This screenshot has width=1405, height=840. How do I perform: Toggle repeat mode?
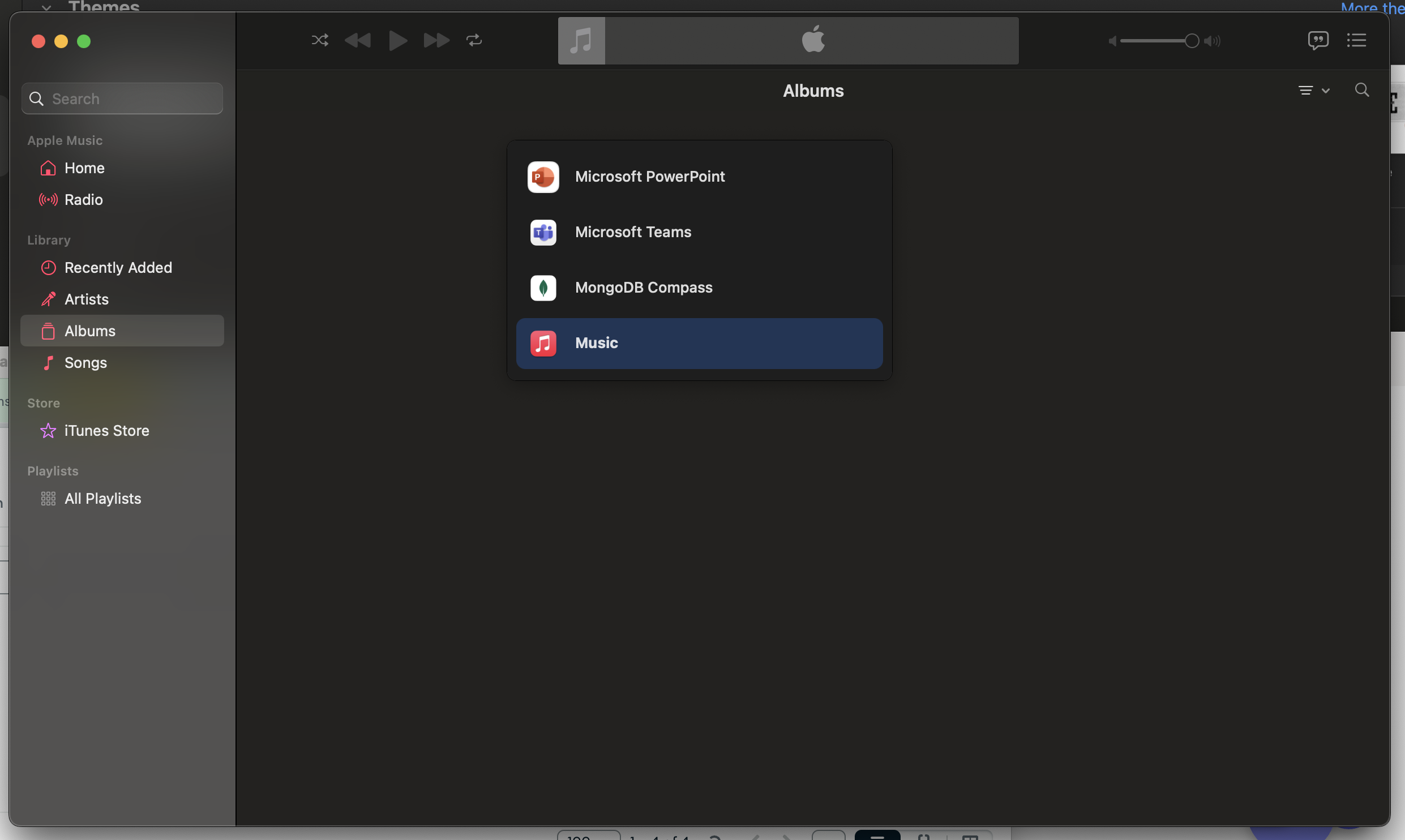473,40
